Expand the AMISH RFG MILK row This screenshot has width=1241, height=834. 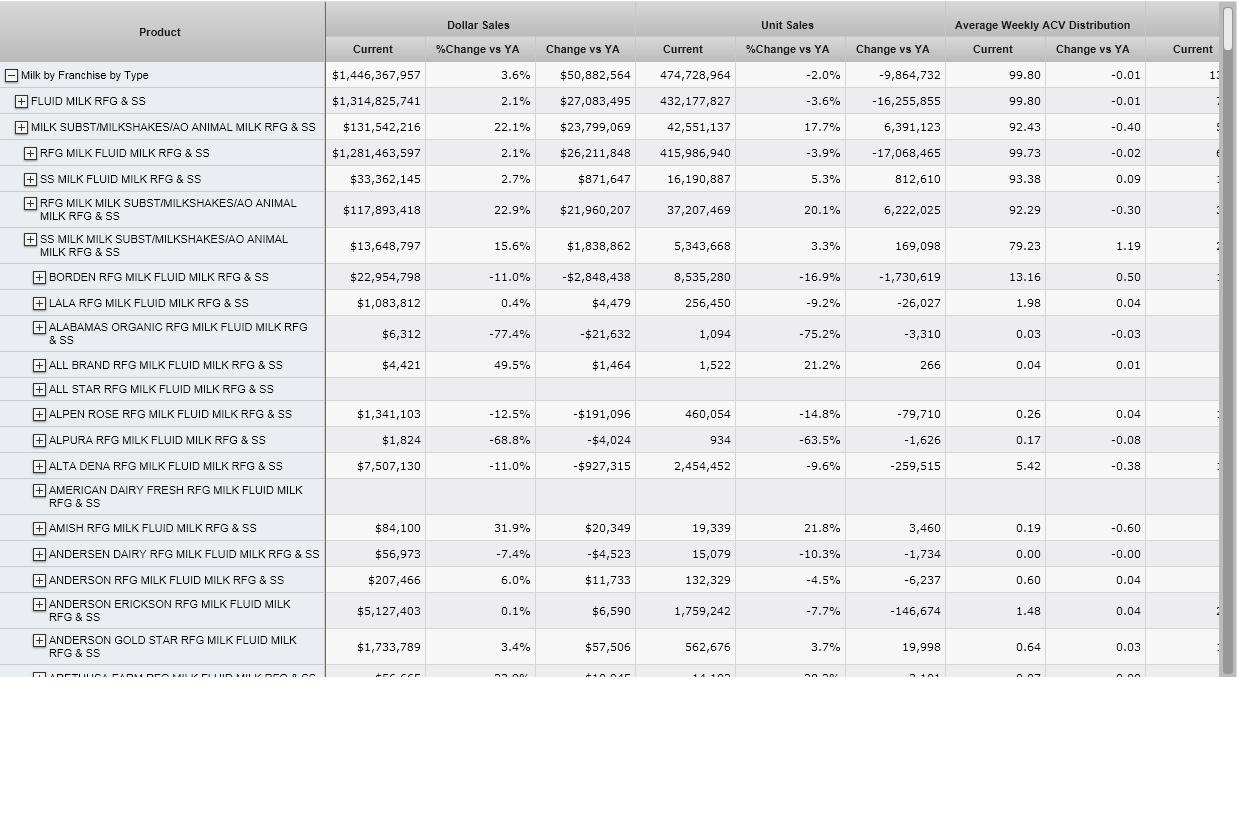click(39, 529)
